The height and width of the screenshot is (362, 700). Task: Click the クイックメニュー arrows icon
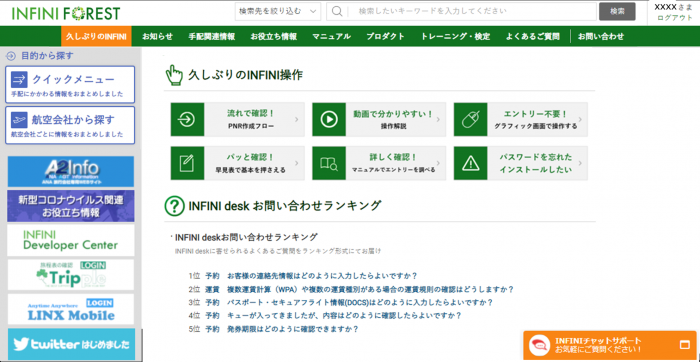coord(19,79)
